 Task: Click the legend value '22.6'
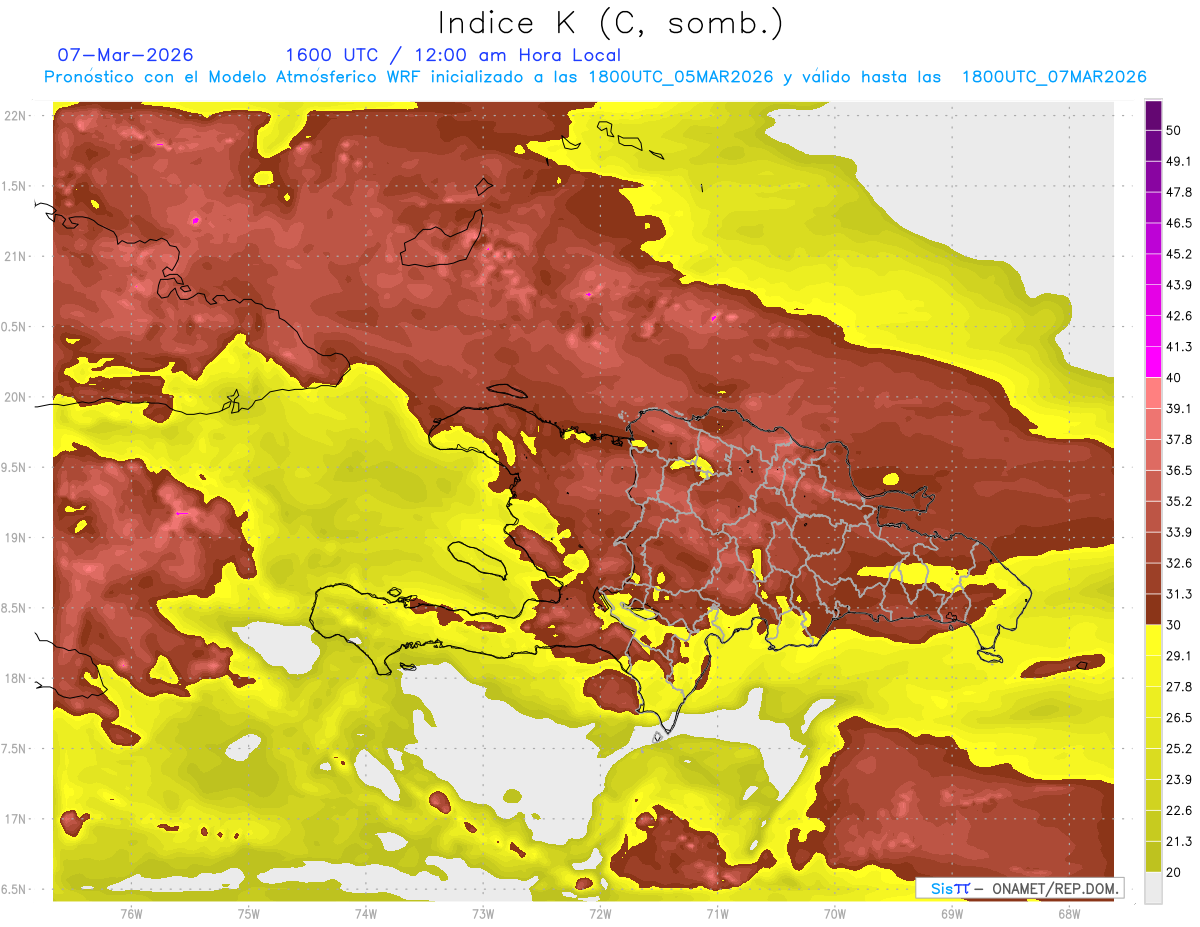tap(1179, 811)
